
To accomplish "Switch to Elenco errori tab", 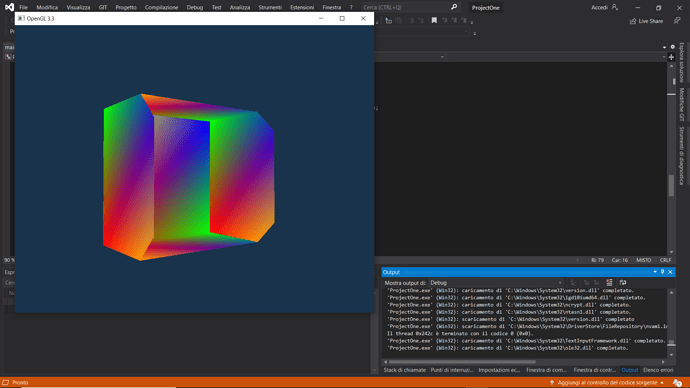I will point(658,370).
